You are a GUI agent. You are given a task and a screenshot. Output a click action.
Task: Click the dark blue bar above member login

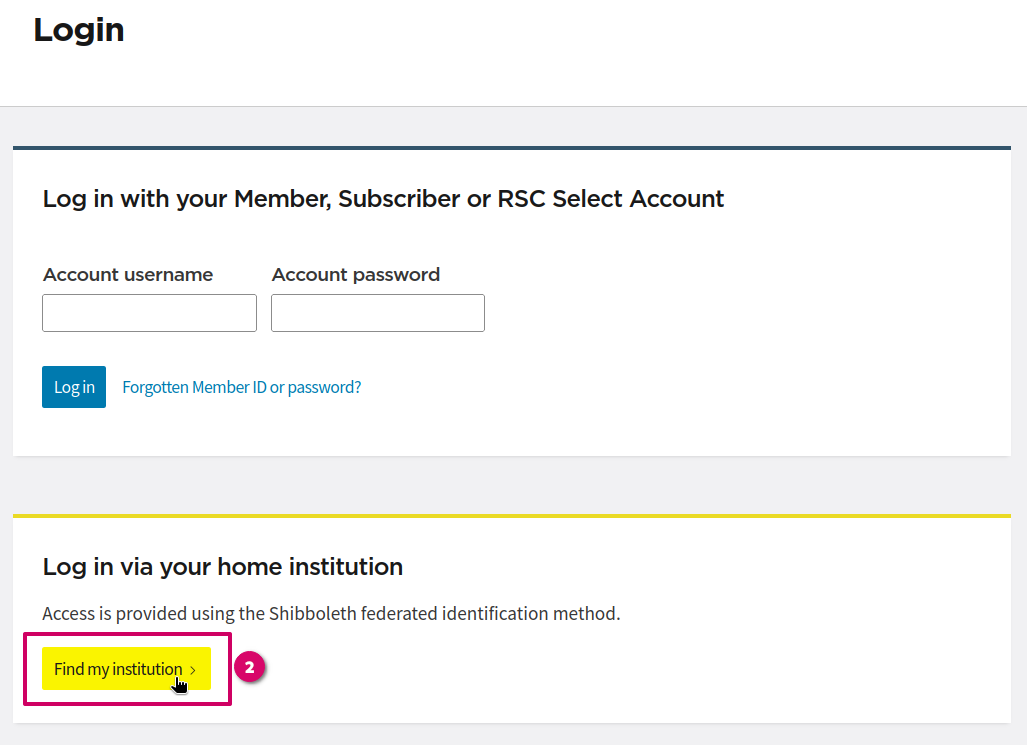[x=511, y=148]
